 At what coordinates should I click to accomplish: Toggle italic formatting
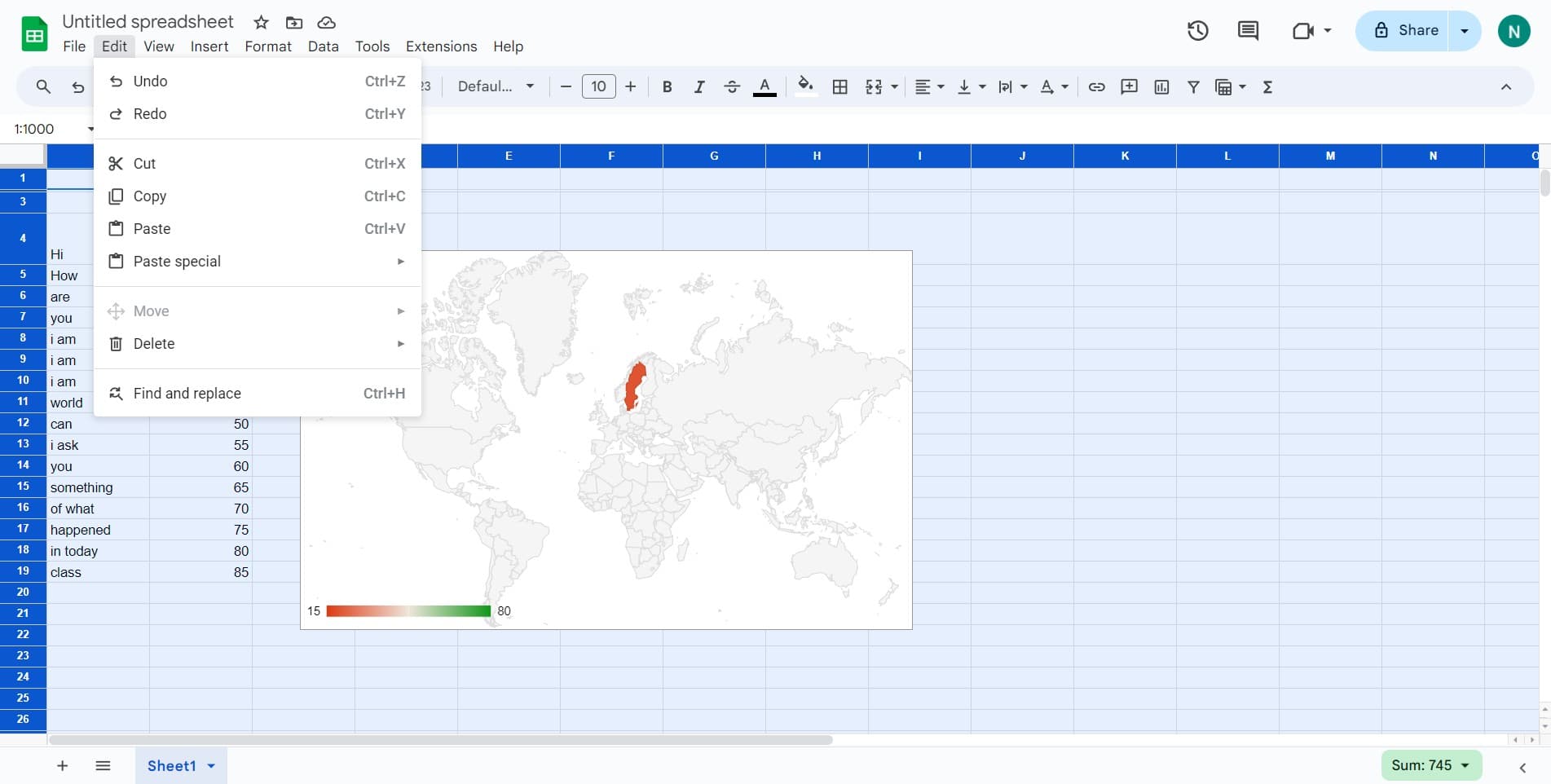(x=698, y=87)
